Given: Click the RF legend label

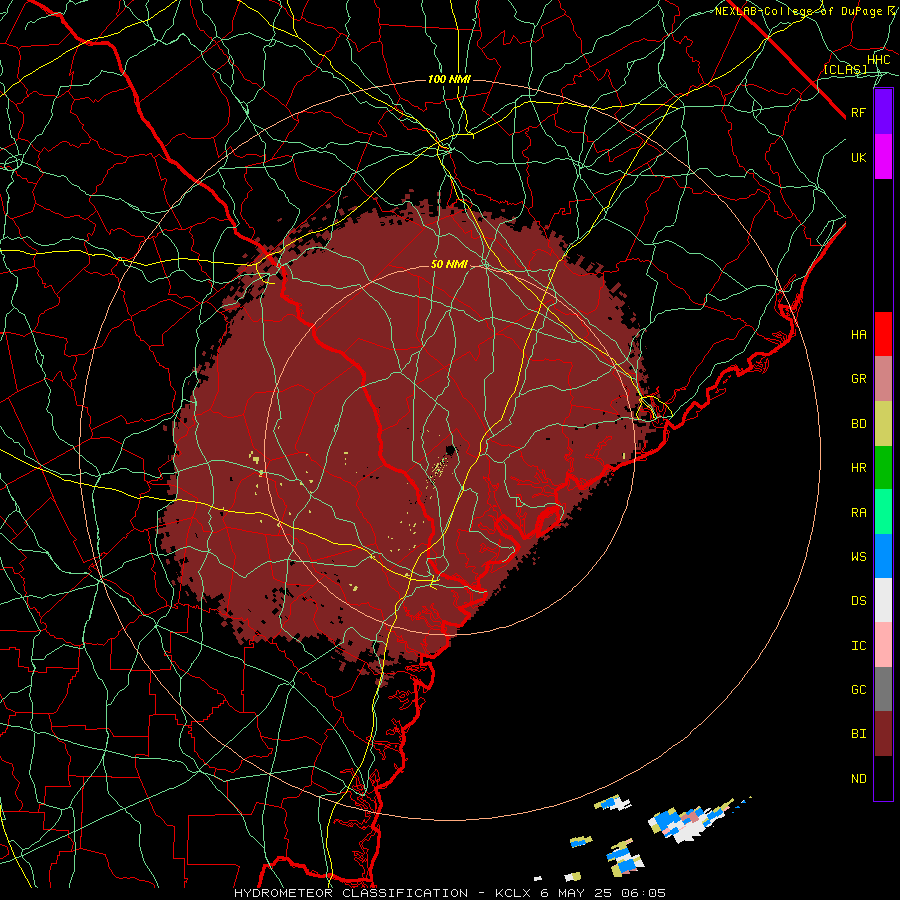Looking at the screenshot, I should 858,112.
